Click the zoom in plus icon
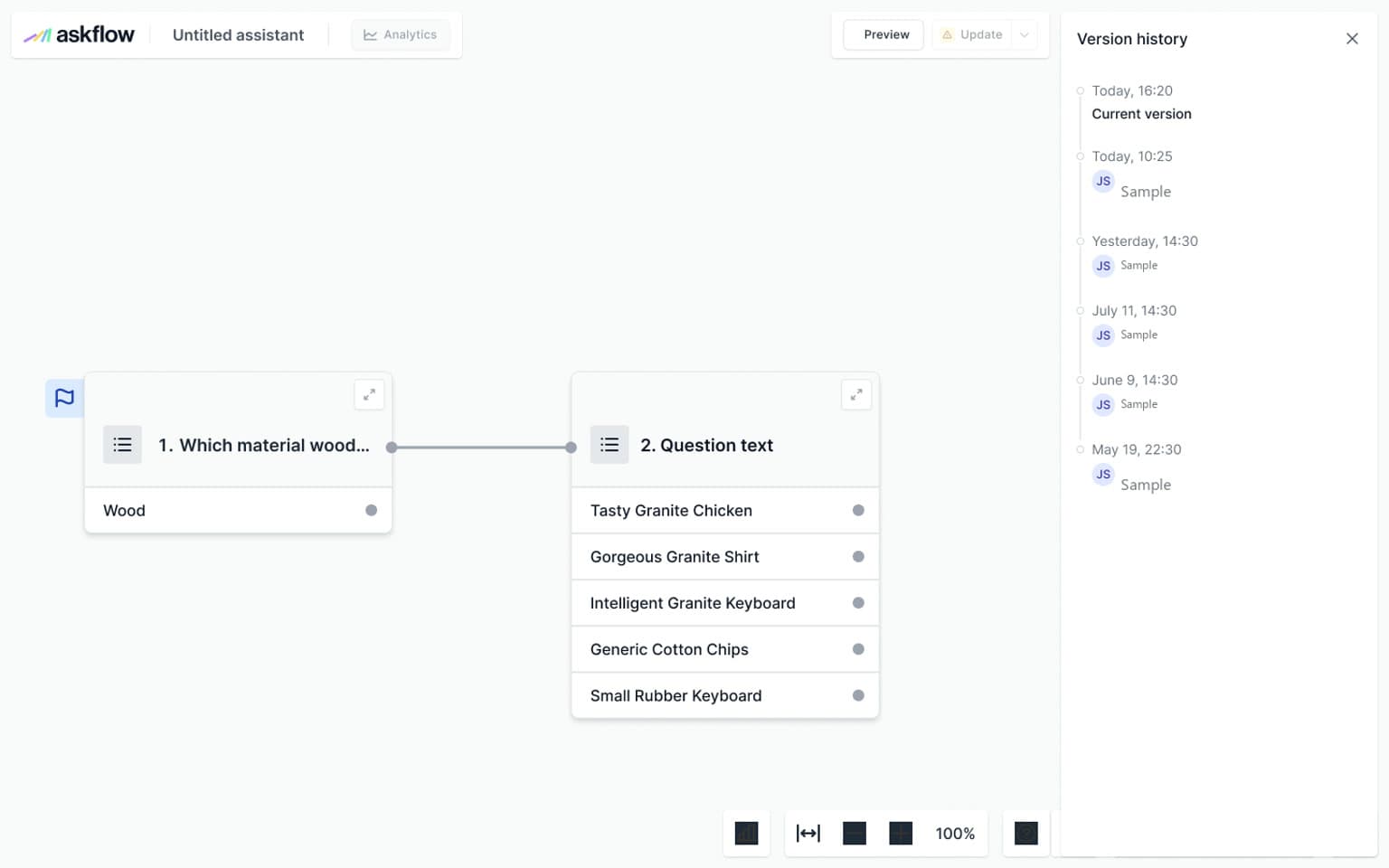The image size is (1389, 868). (x=901, y=833)
